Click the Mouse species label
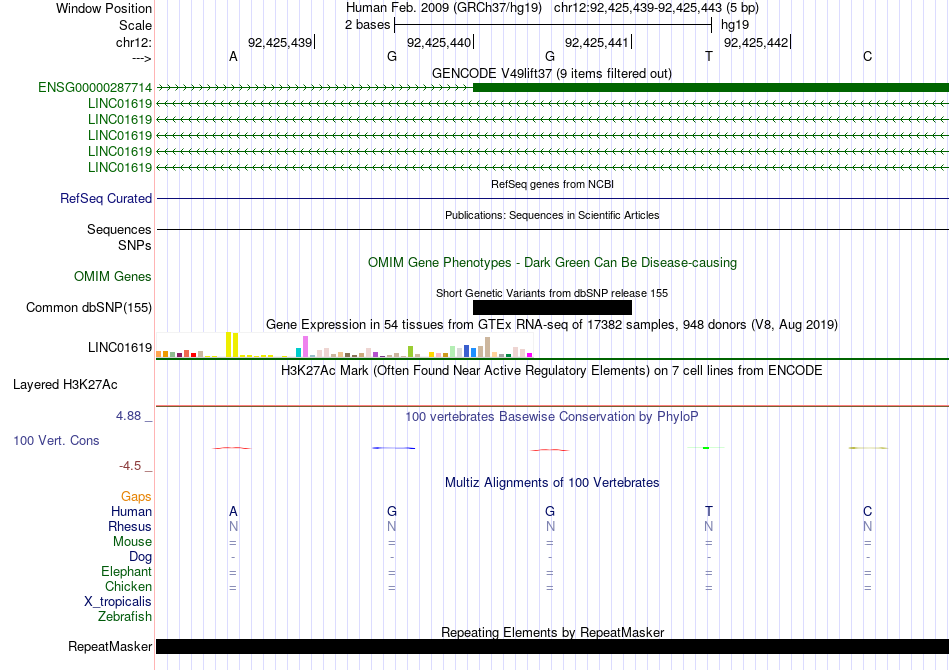This screenshot has height=670, width=950. (x=132, y=542)
